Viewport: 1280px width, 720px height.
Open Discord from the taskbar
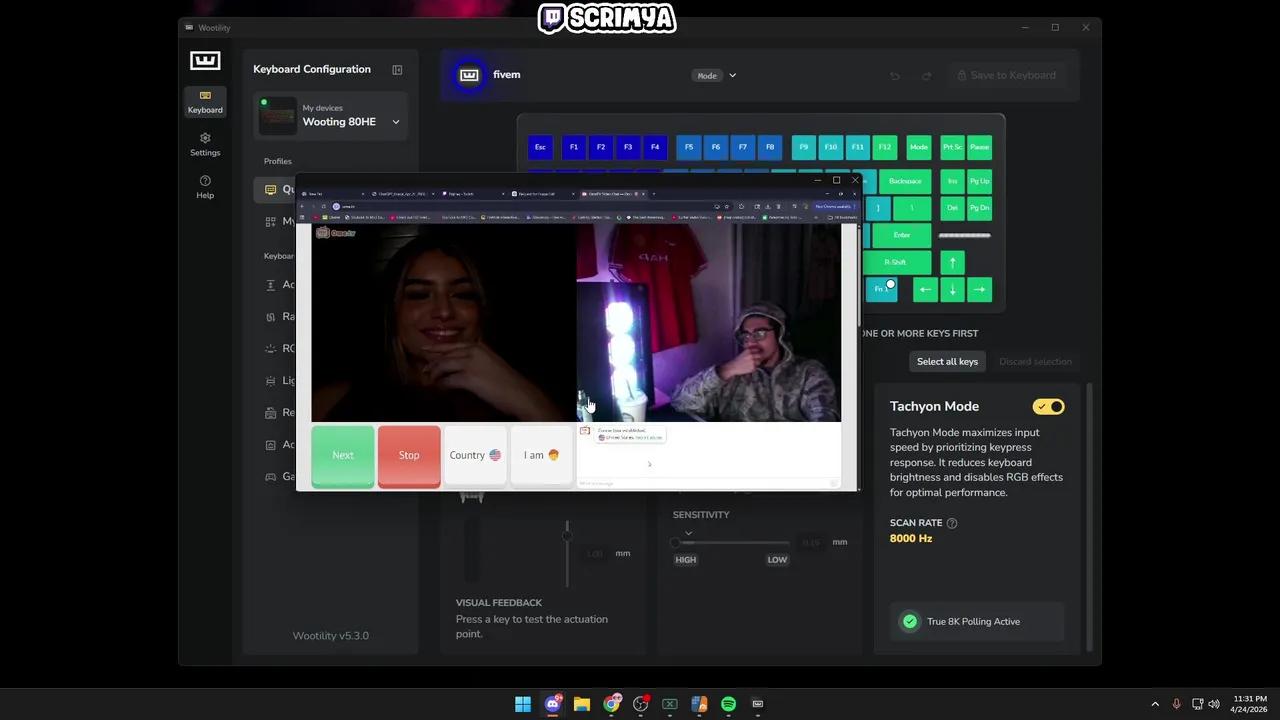553,704
